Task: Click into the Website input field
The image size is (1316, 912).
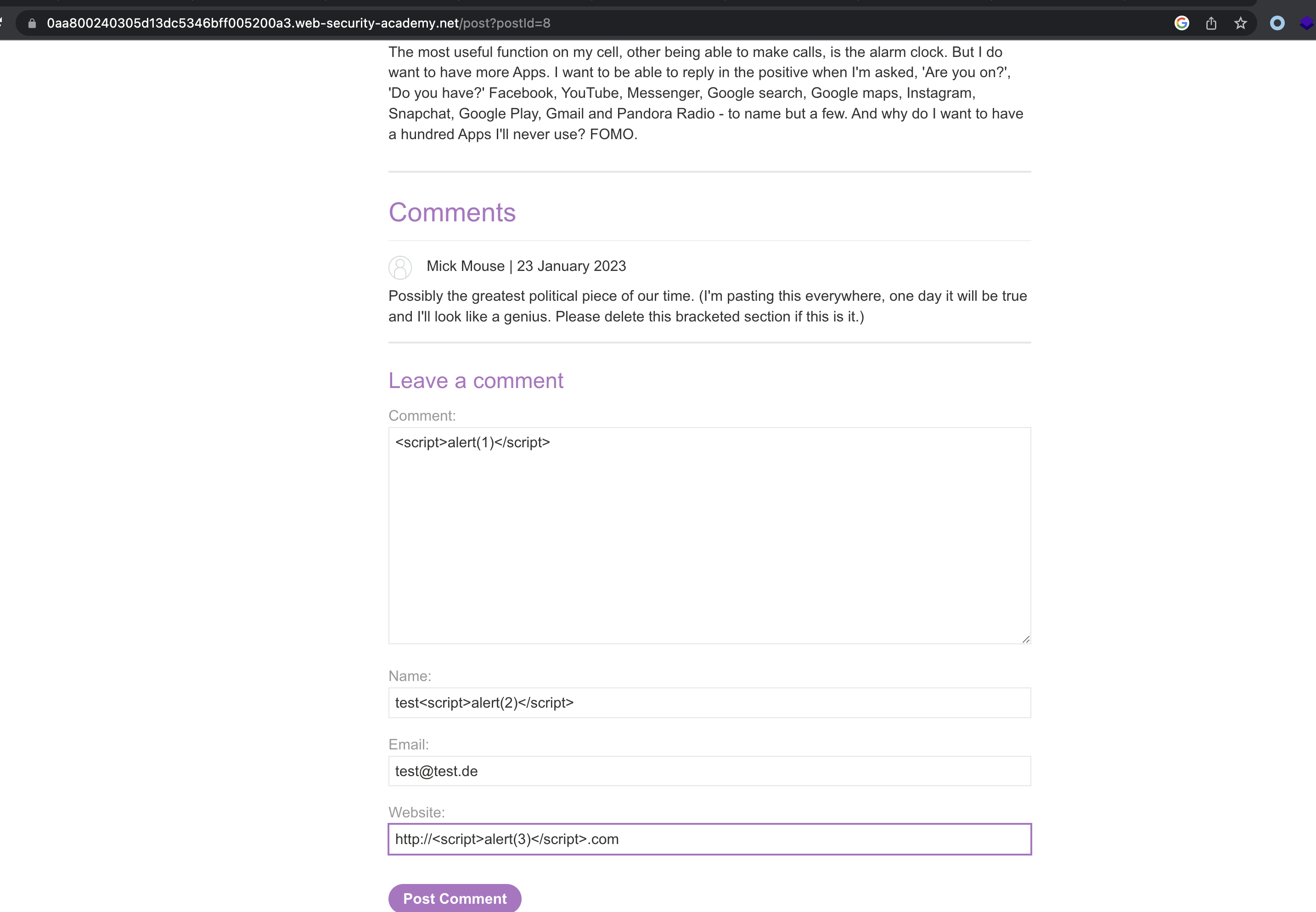Action: [x=709, y=839]
